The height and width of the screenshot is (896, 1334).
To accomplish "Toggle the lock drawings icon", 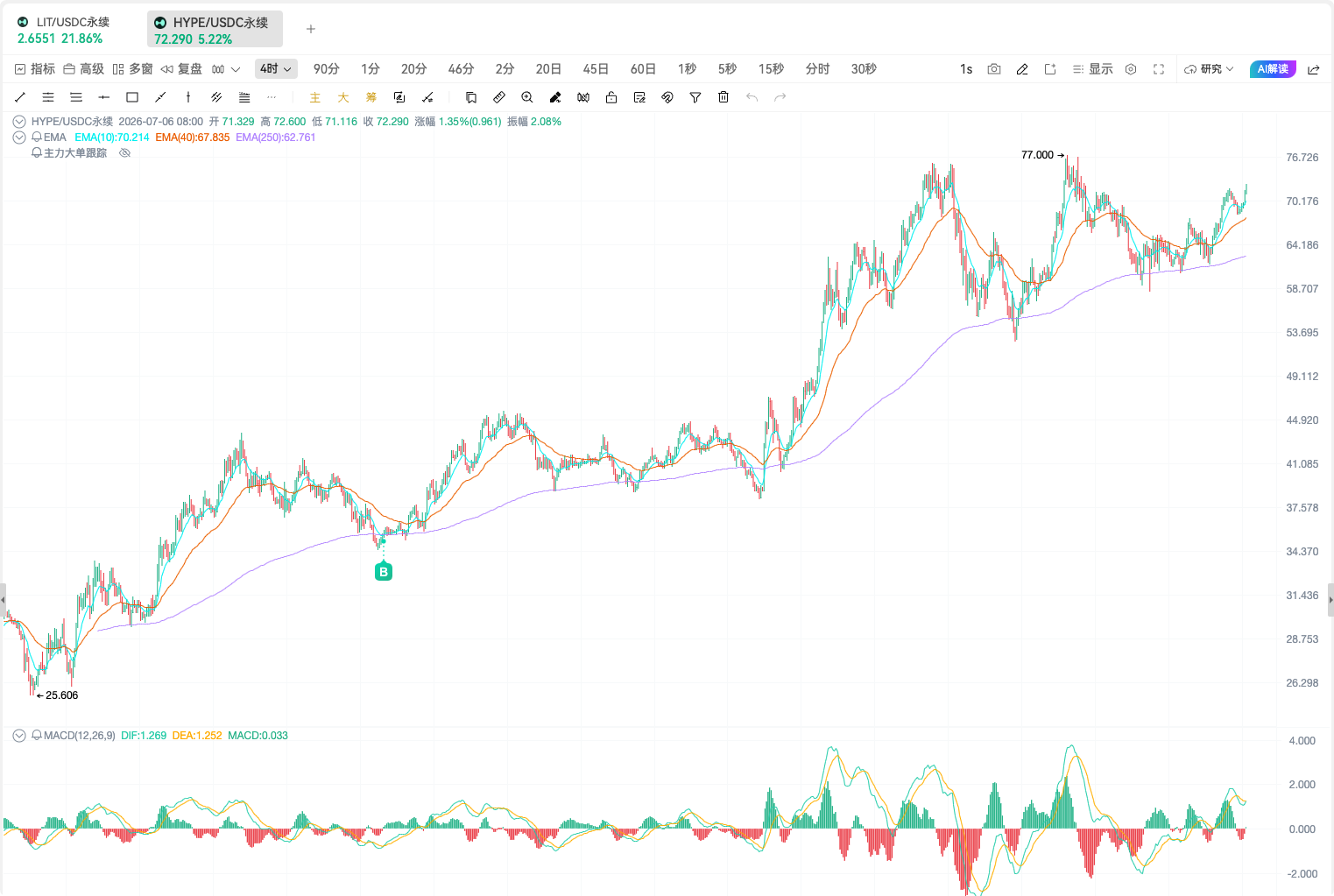I will coord(611,97).
